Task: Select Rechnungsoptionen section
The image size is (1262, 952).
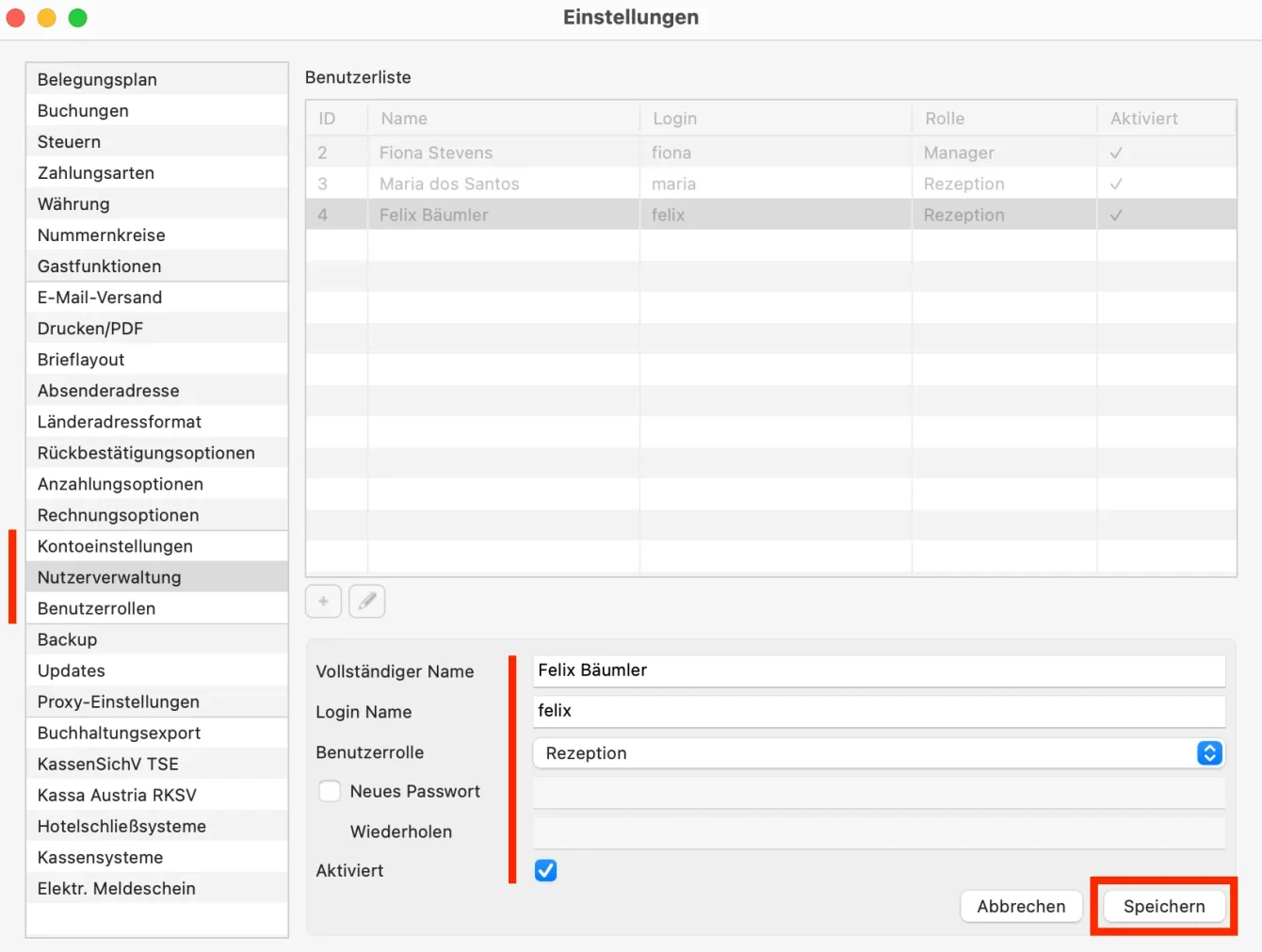Action: point(157,514)
